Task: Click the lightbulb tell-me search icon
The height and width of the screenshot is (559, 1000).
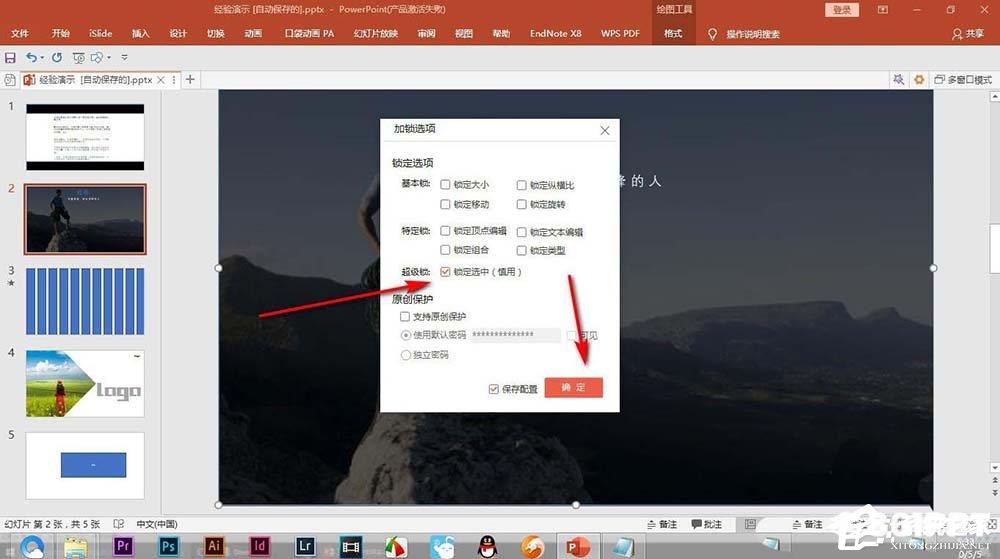Action: 712,34
